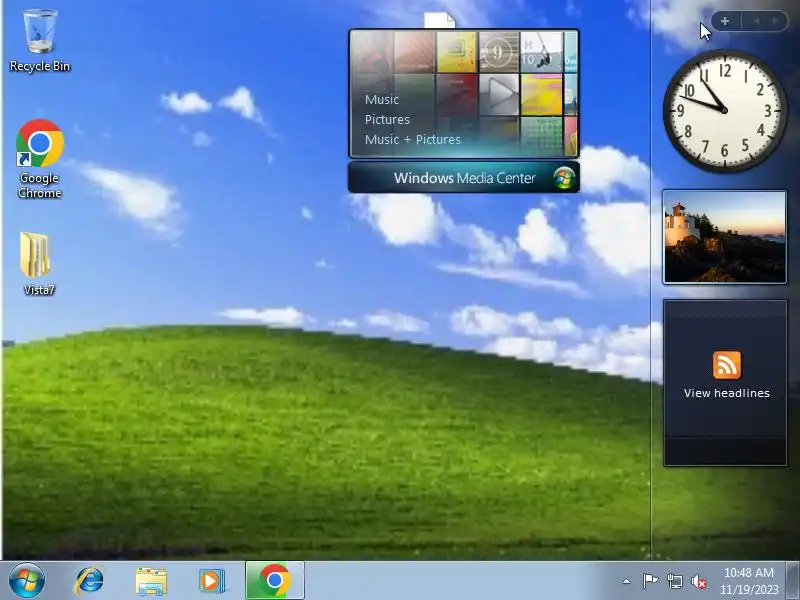Viewport: 800px width, 600px height.
Task: Show hidden system tray icons
Action: coord(627,581)
